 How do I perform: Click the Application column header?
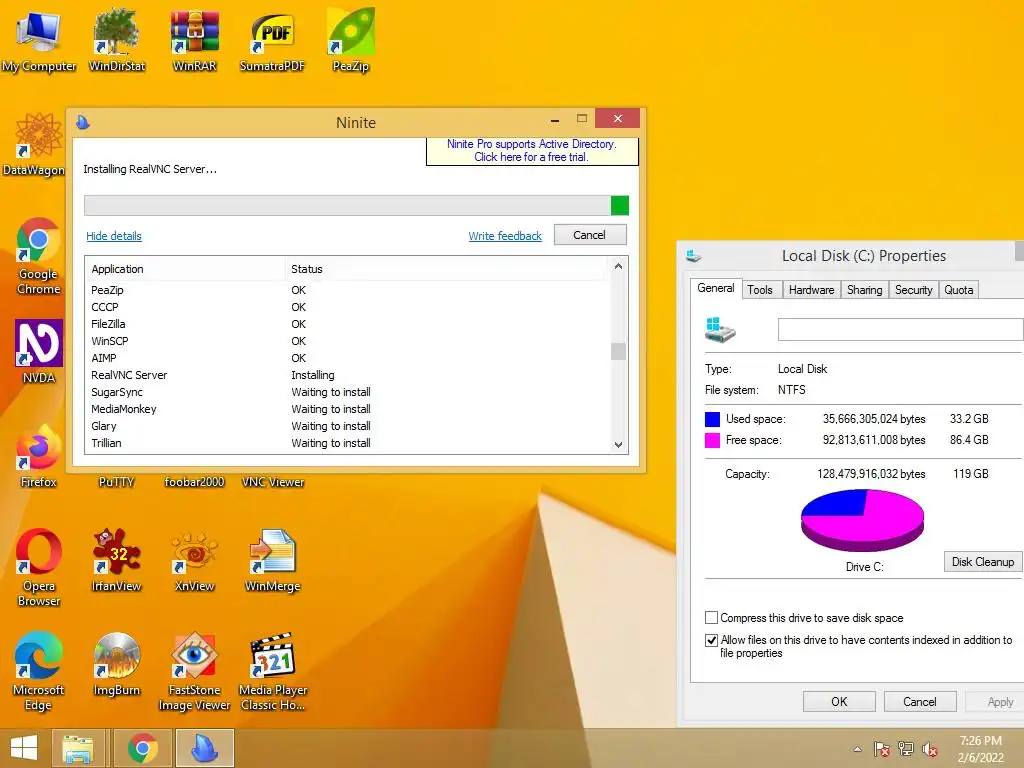(x=185, y=269)
